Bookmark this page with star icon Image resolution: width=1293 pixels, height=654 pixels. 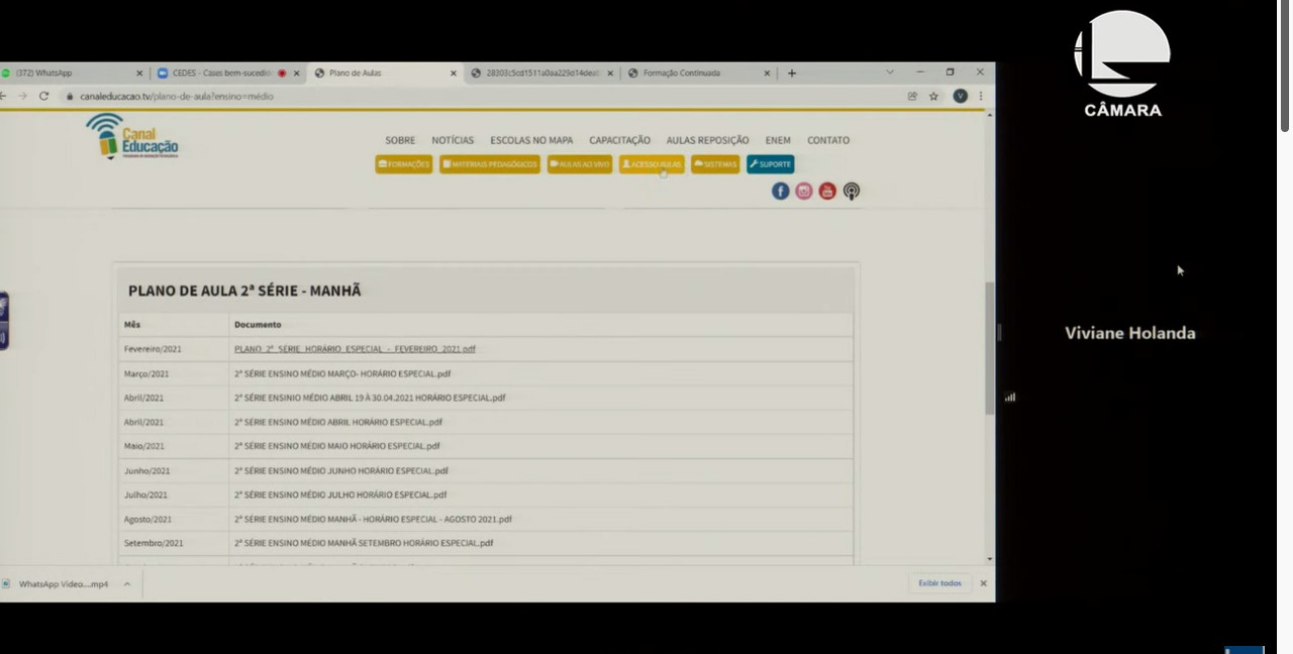[934, 96]
